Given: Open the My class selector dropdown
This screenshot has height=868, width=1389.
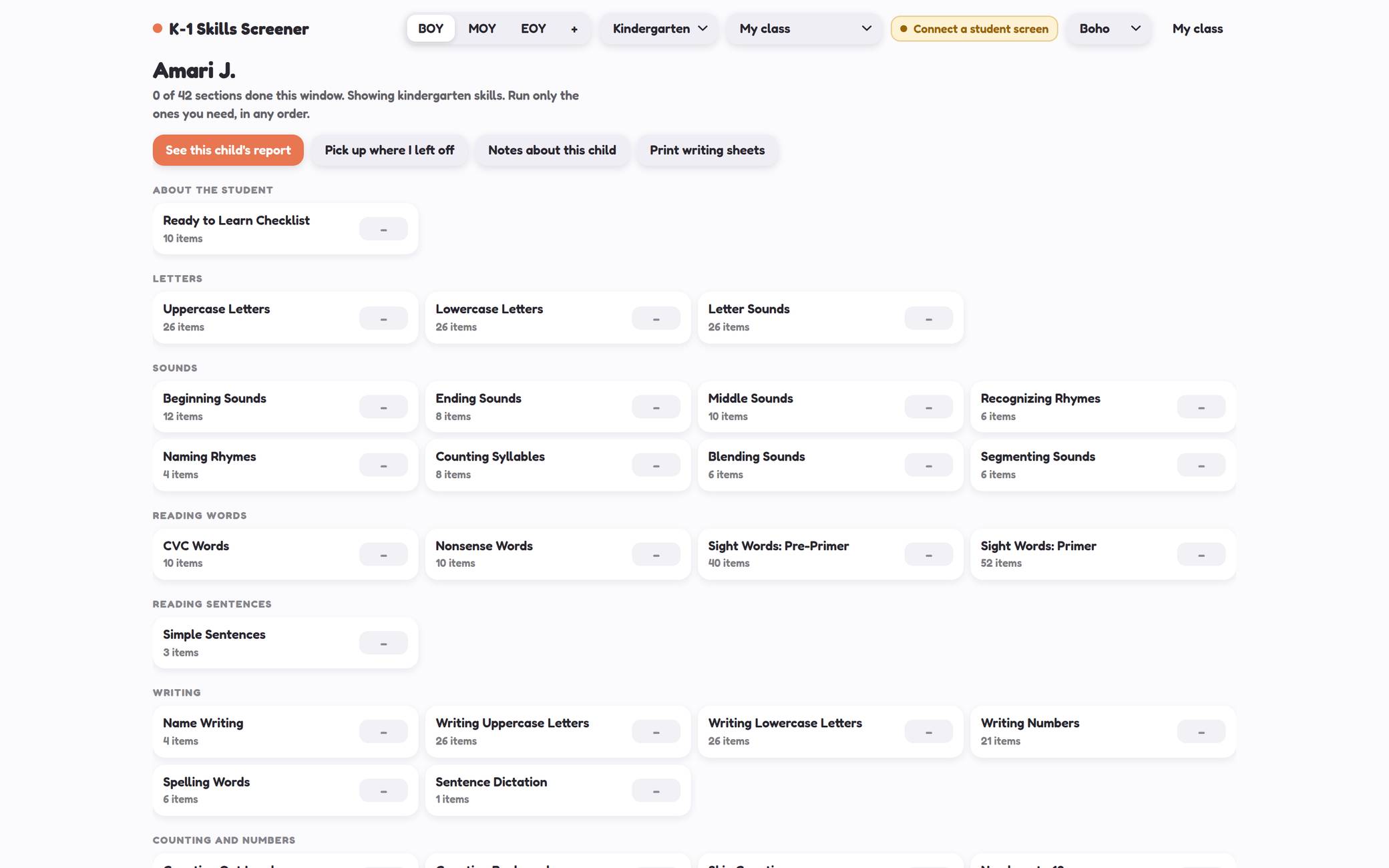Looking at the screenshot, I should tap(805, 29).
